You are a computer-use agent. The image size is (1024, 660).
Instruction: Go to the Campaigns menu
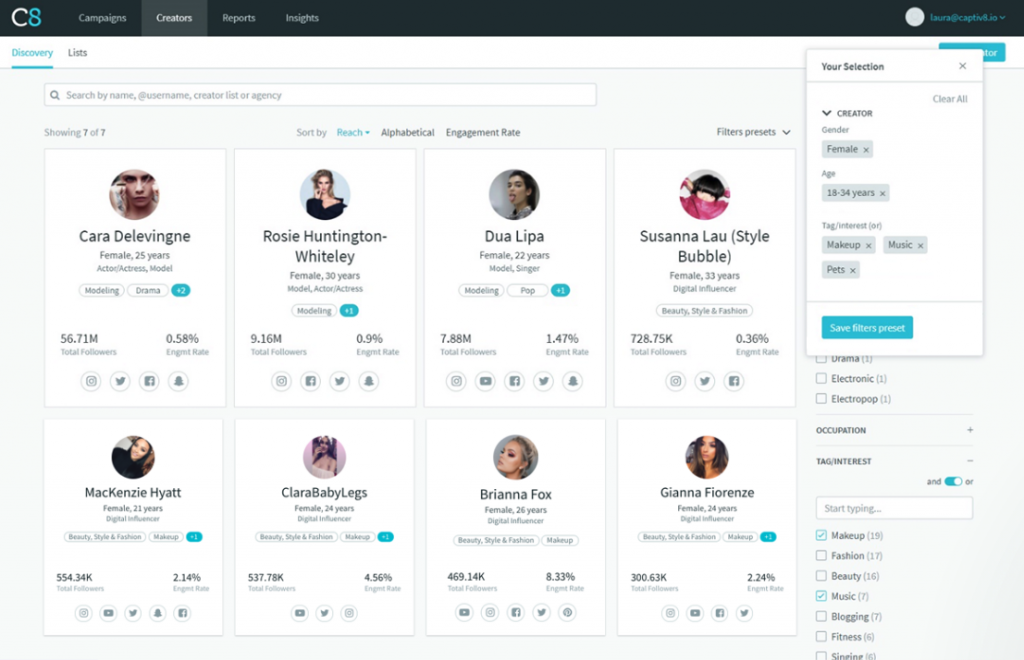point(103,18)
